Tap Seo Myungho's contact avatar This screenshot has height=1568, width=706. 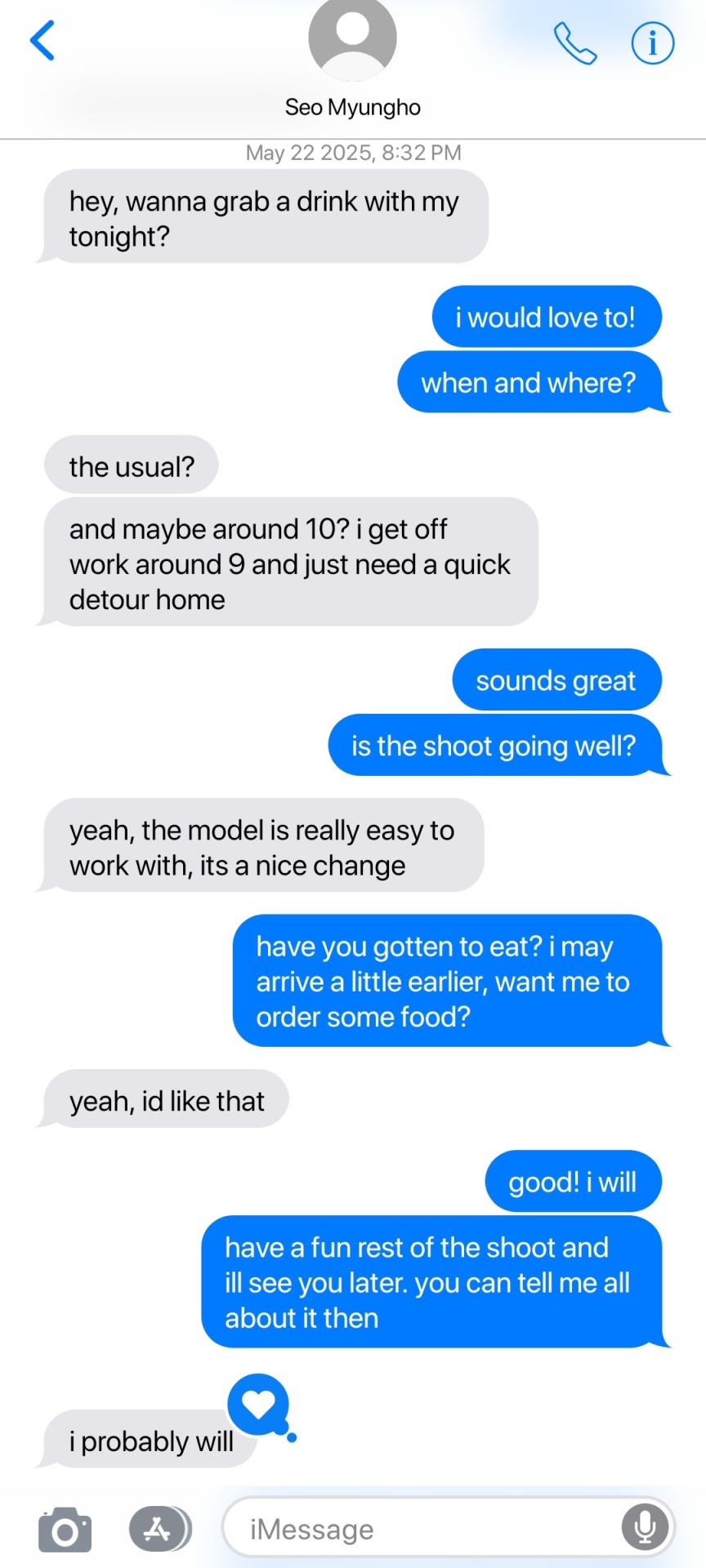point(352,38)
